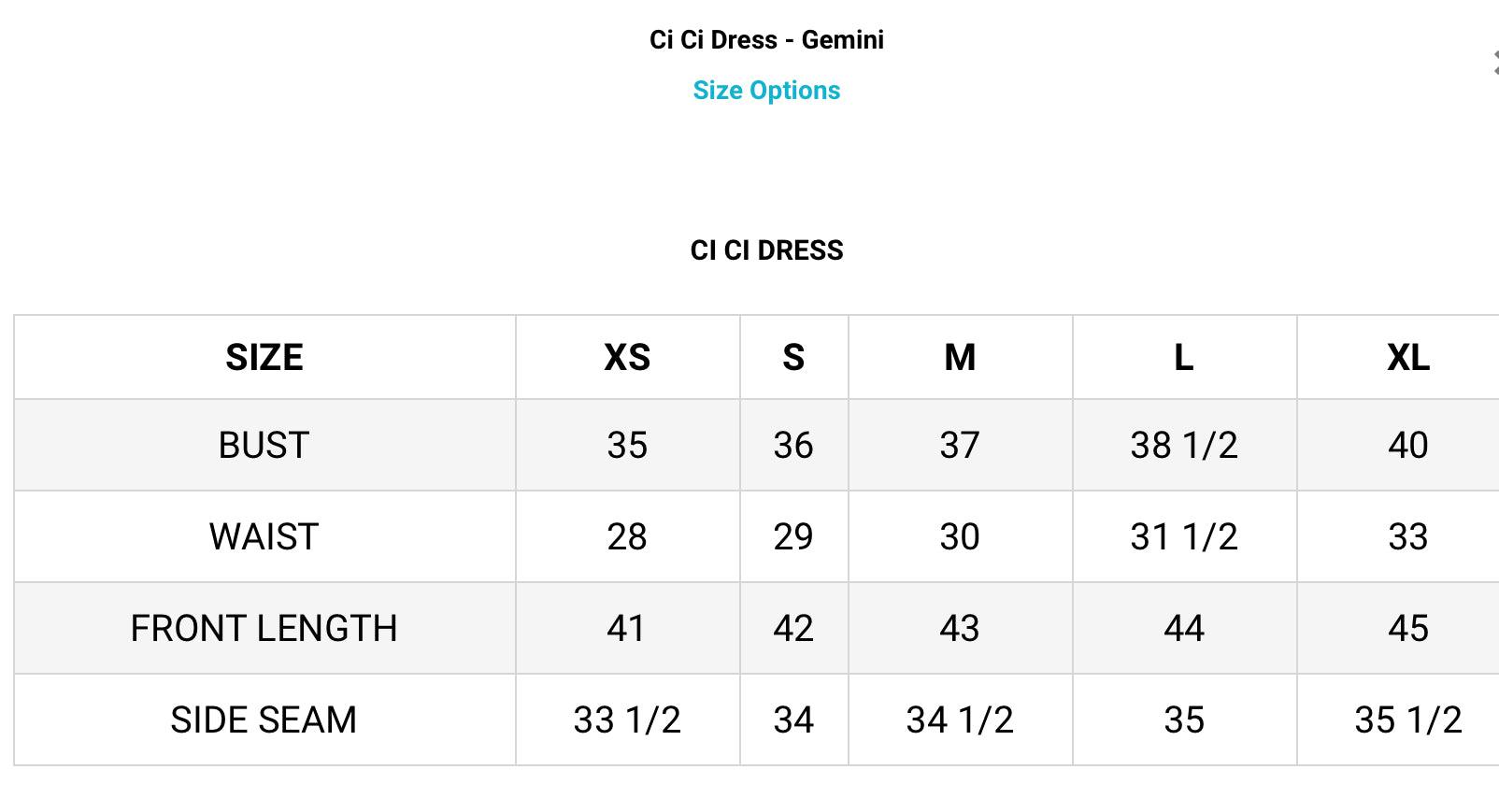
Task: Click the Size Options link
Action: pyautogui.click(x=766, y=91)
